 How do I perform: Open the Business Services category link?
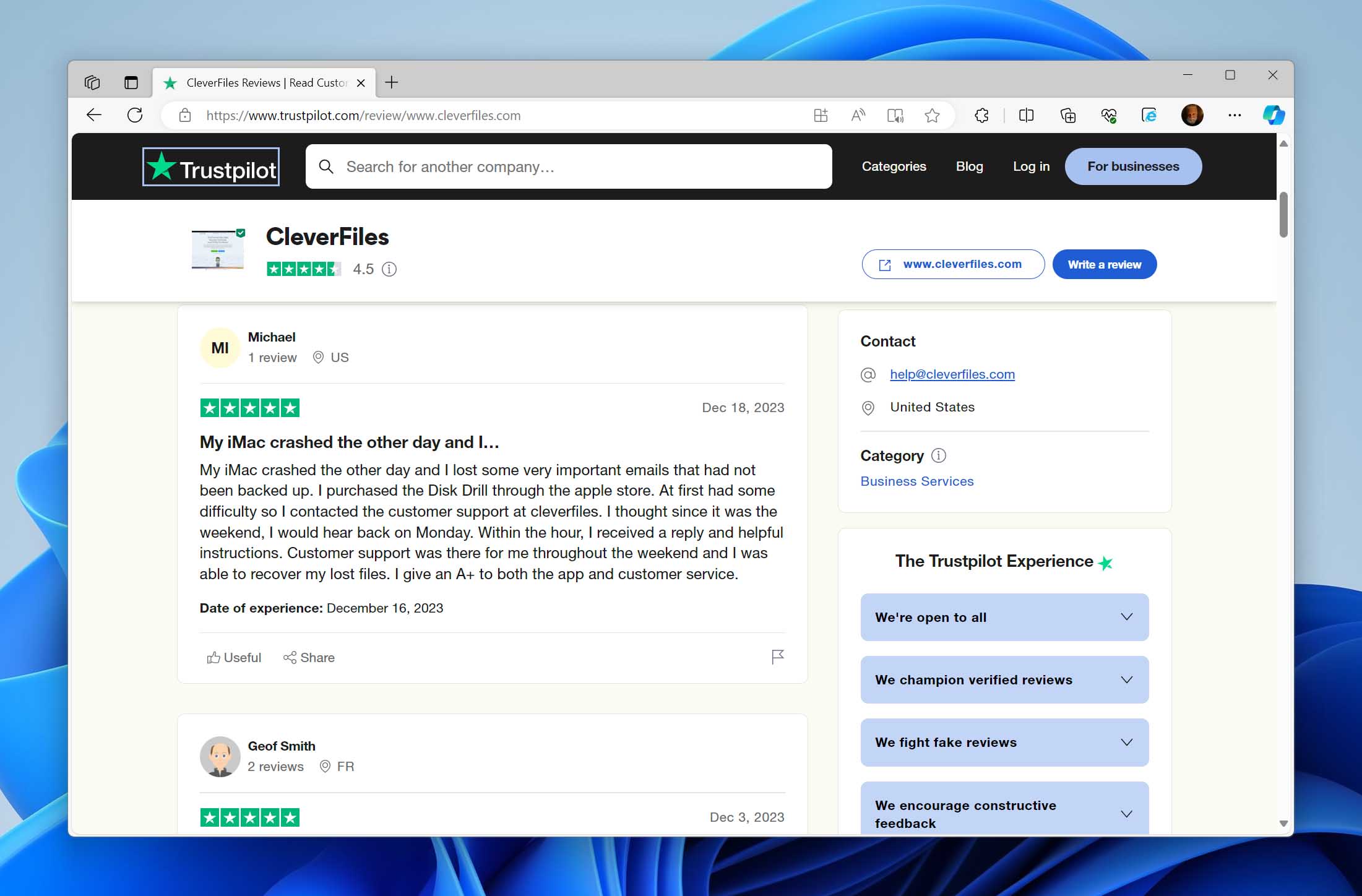pyautogui.click(x=916, y=481)
